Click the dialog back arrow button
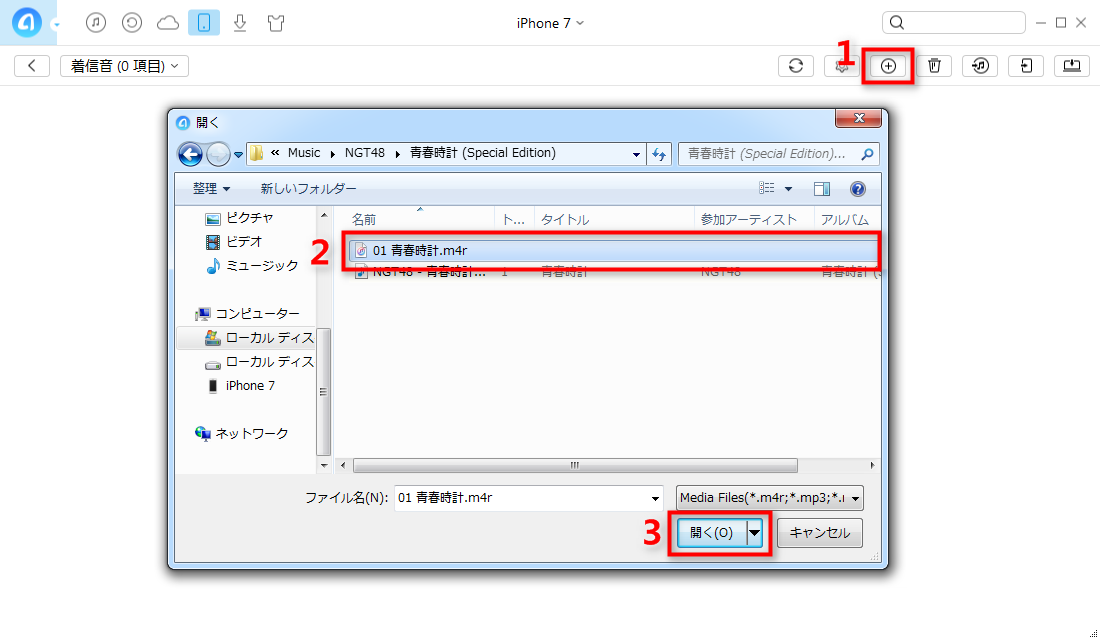The image size is (1100, 640). pyautogui.click(x=190, y=154)
